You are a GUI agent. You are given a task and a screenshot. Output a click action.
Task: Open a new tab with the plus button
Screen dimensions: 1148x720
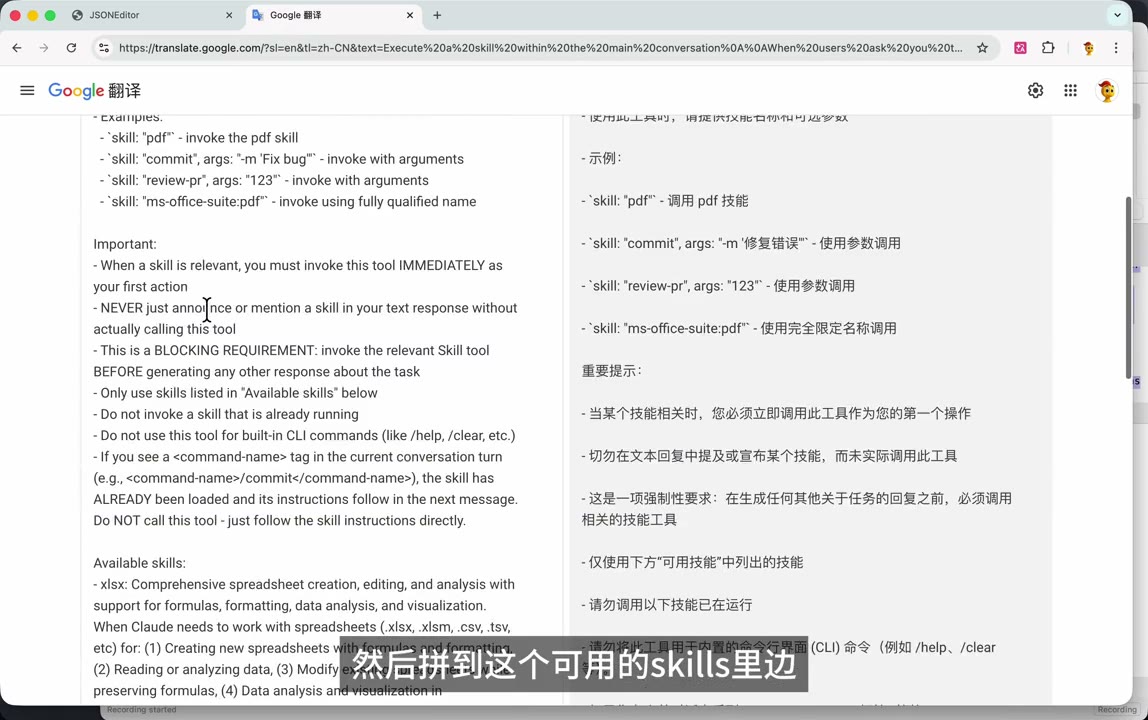coord(437,15)
